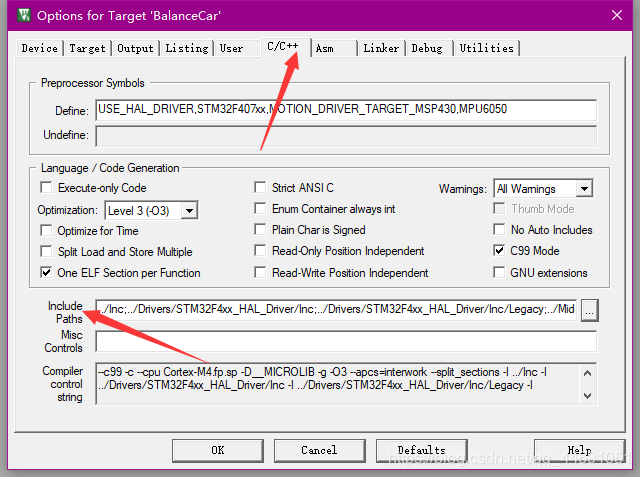Open the Output tab
The height and width of the screenshot is (477, 640).
(x=136, y=48)
